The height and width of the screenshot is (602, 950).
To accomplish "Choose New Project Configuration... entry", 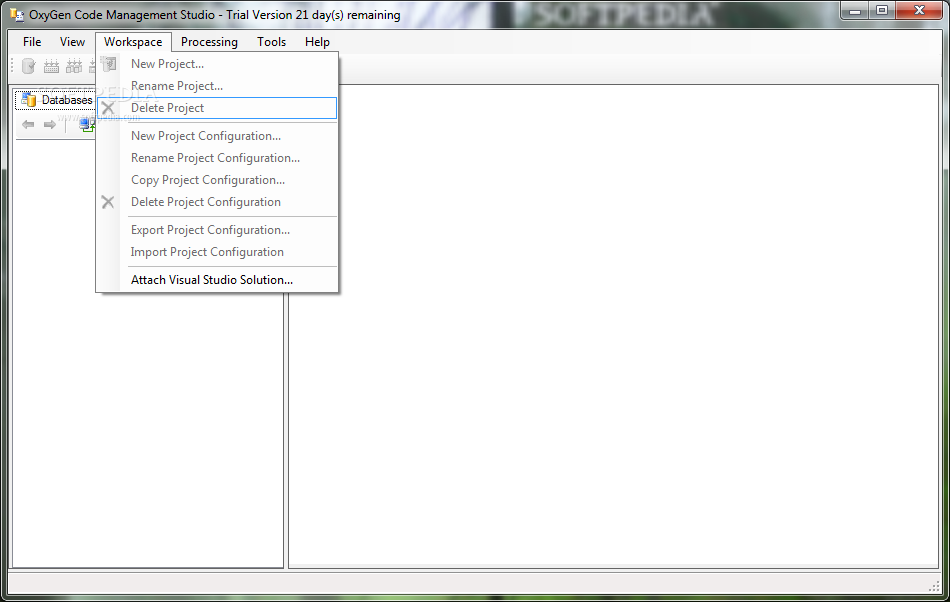I will point(217,136).
